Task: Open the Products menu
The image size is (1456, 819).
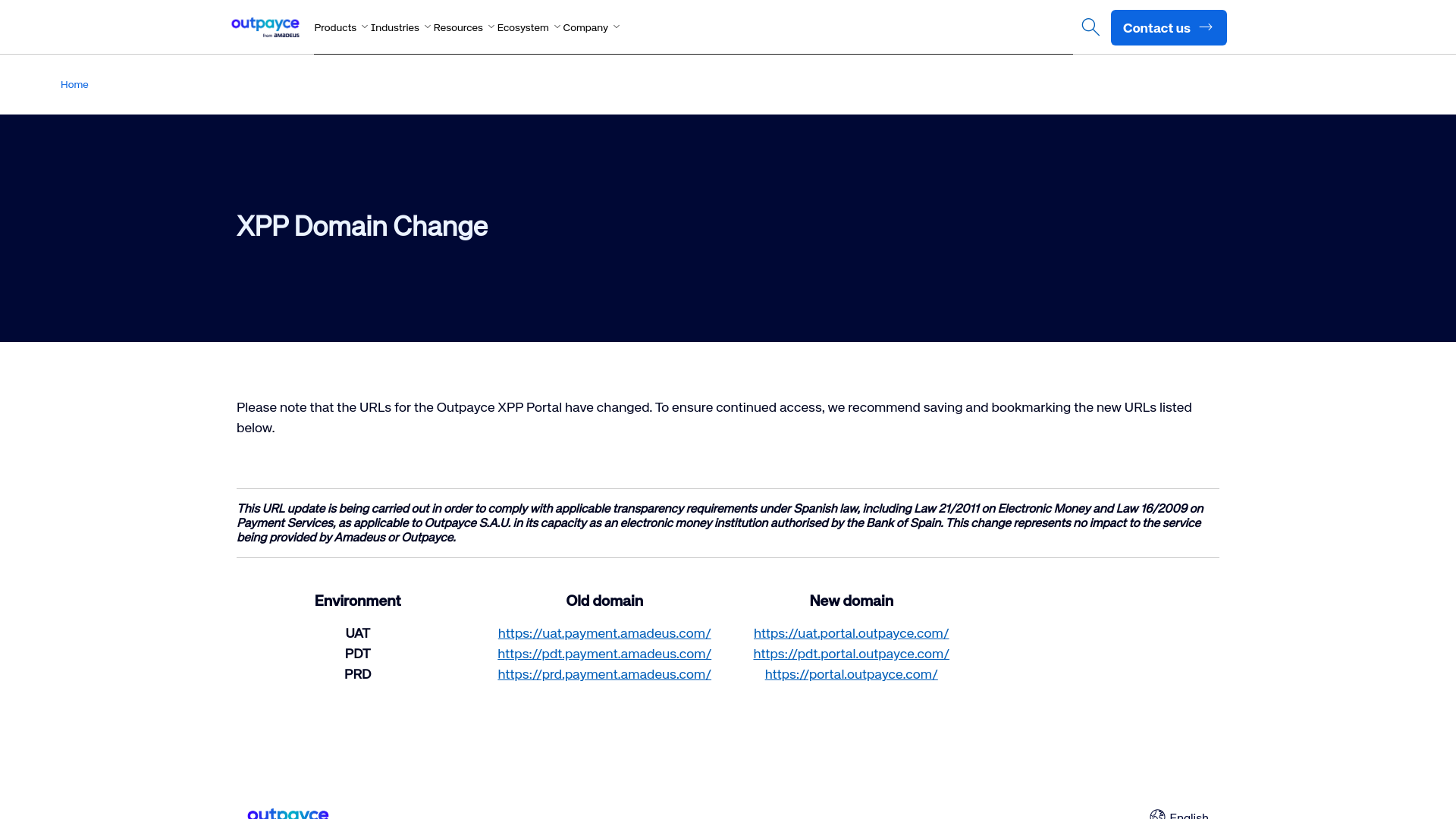Action: 335,27
